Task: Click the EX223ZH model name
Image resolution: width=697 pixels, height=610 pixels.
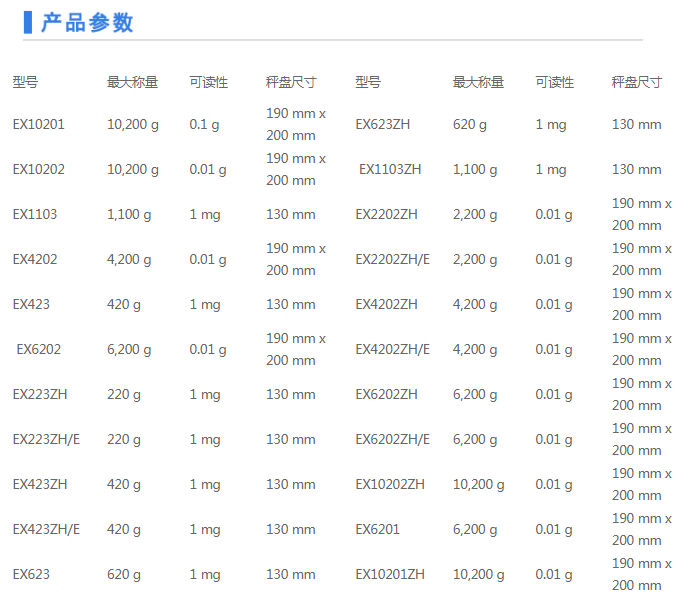Action: tap(40, 395)
